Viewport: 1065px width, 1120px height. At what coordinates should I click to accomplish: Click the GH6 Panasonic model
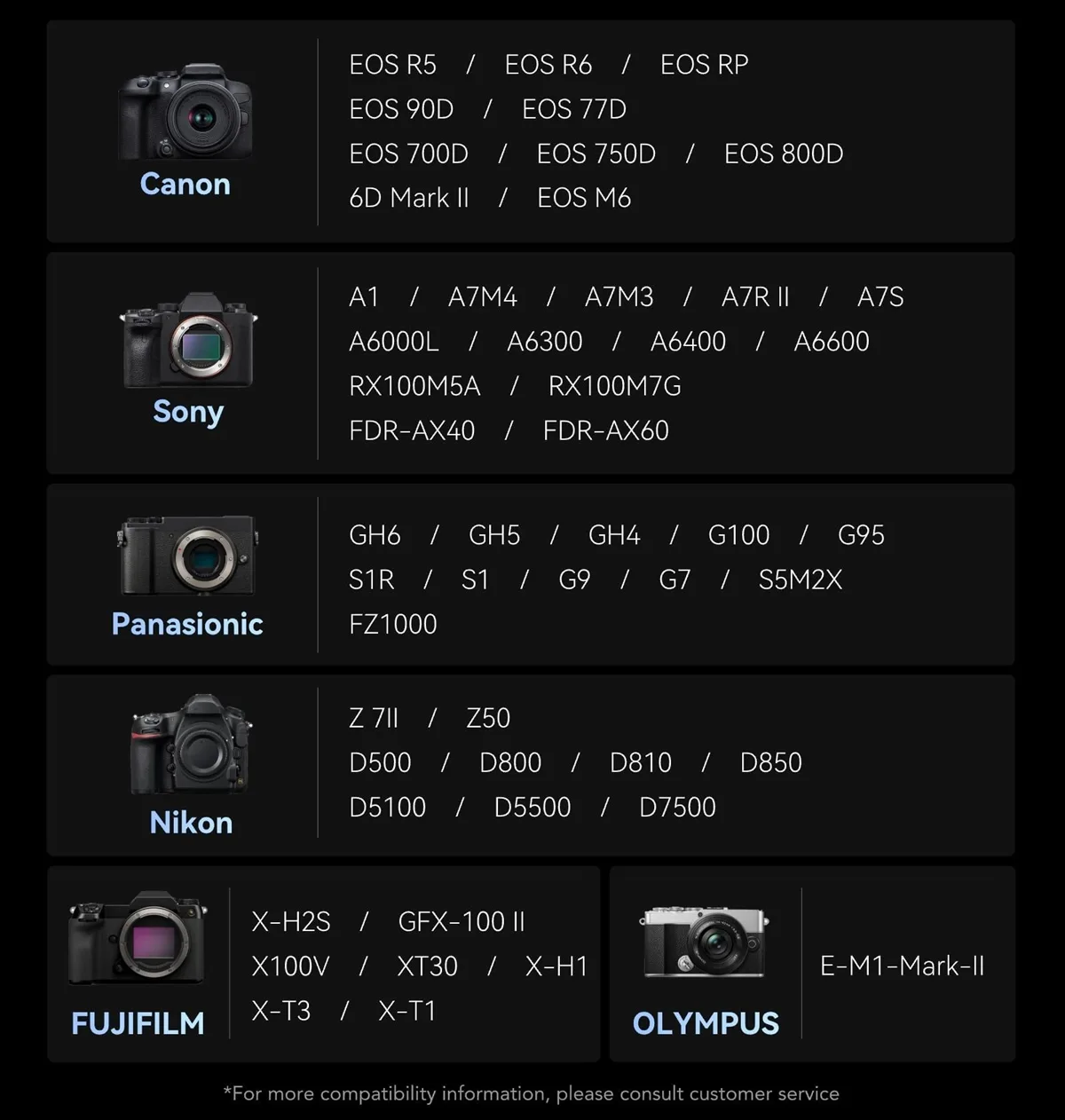coord(375,535)
